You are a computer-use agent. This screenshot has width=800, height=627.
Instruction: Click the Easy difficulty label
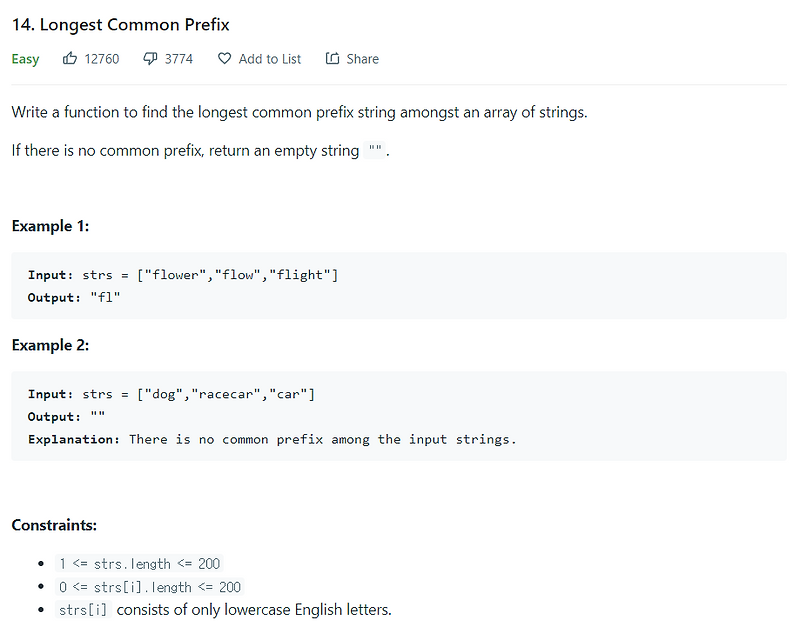coord(25,59)
